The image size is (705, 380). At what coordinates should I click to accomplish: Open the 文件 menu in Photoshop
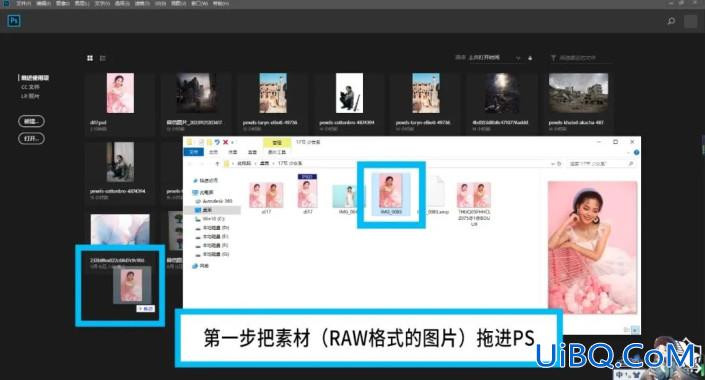23,4
